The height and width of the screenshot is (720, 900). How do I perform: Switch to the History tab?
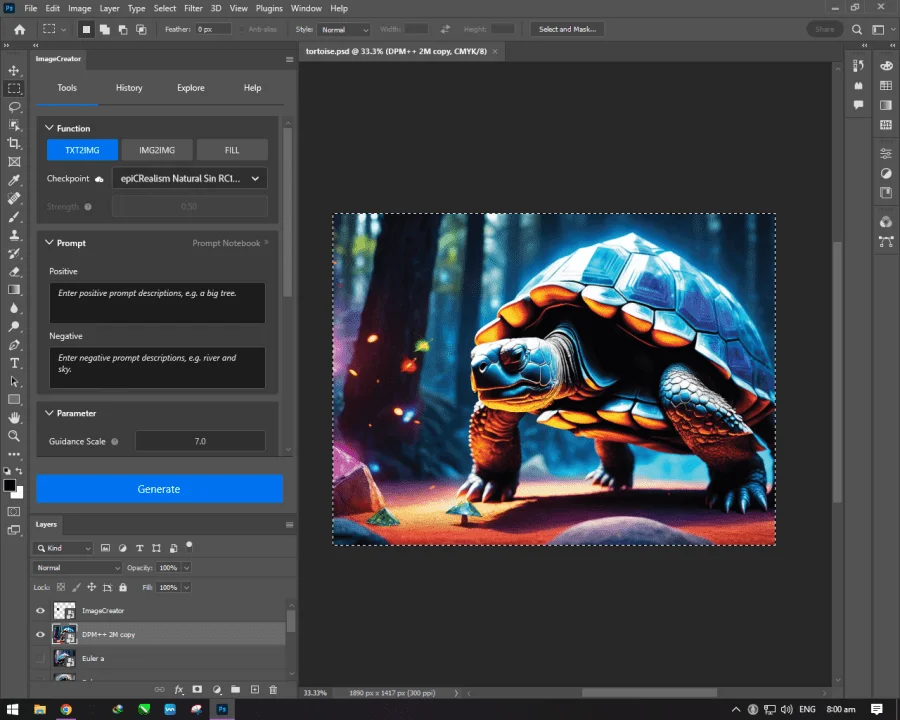tap(129, 88)
